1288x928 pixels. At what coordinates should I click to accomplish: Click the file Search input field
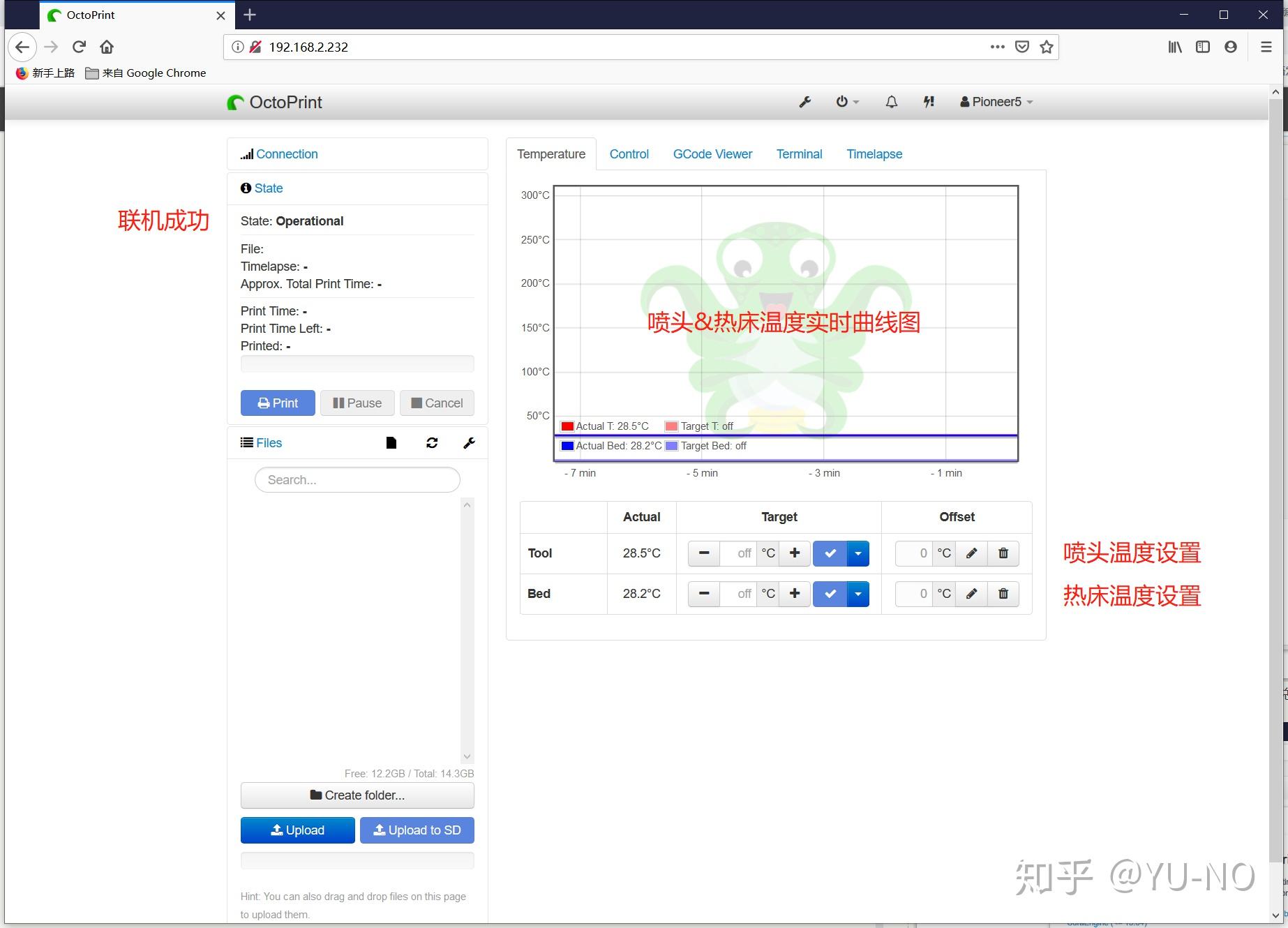coord(357,479)
